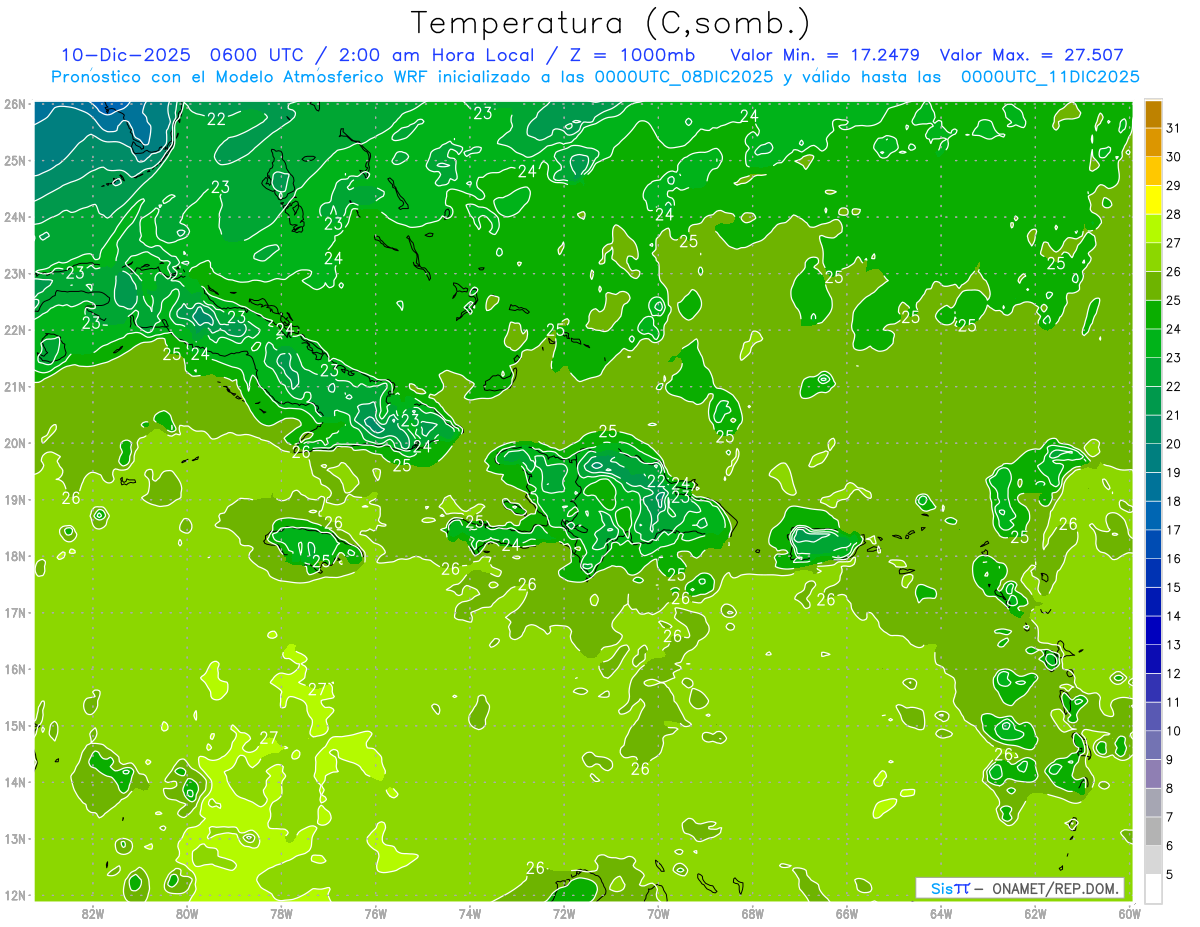The image size is (1200, 927).
Task: Pick the purple legend swatch between 8 and 9
Action: 1153,774
